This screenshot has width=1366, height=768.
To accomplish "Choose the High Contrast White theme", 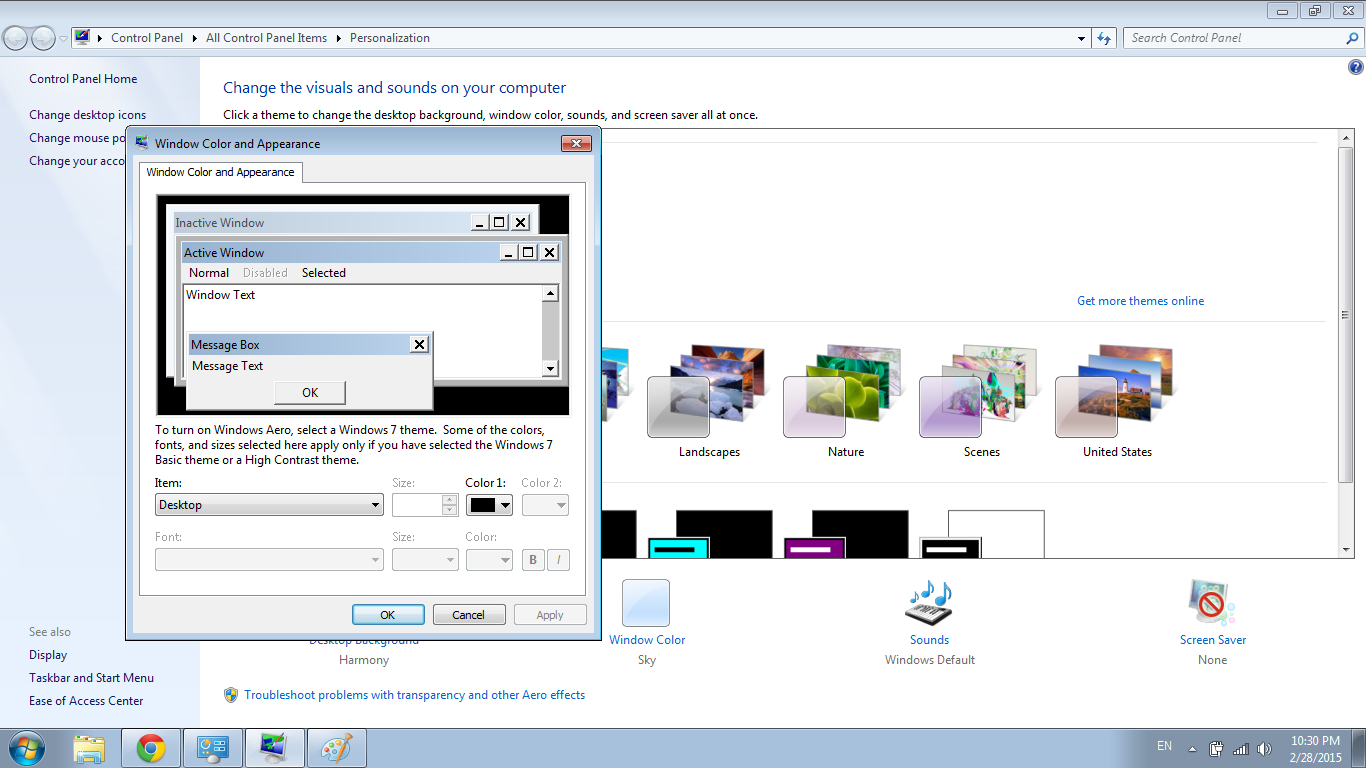I will tap(982, 534).
